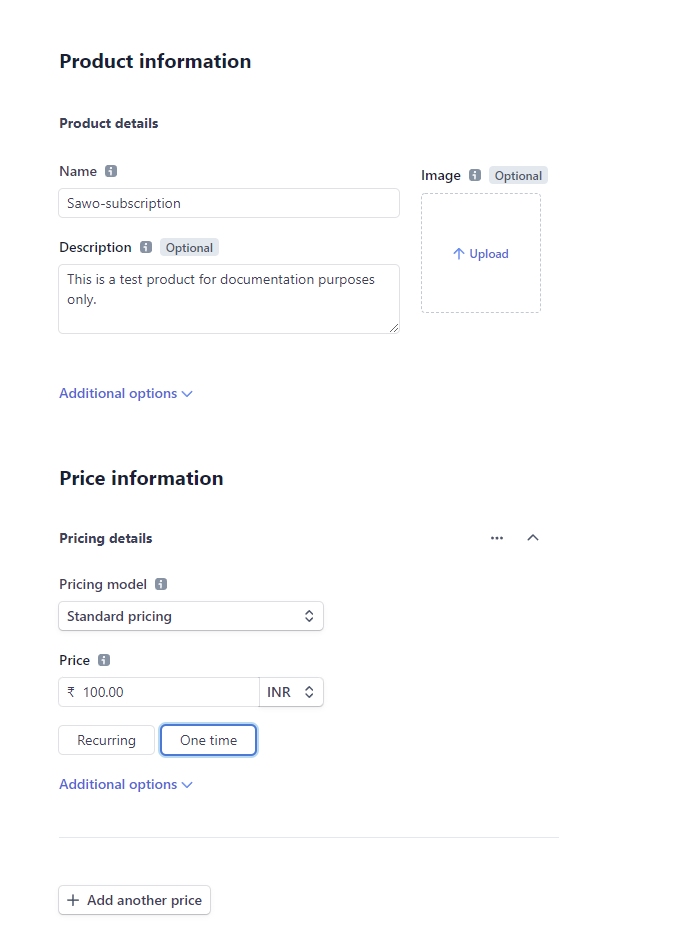679x951 pixels.
Task: Click inside the Description text area
Action: [x=228, y=298]
